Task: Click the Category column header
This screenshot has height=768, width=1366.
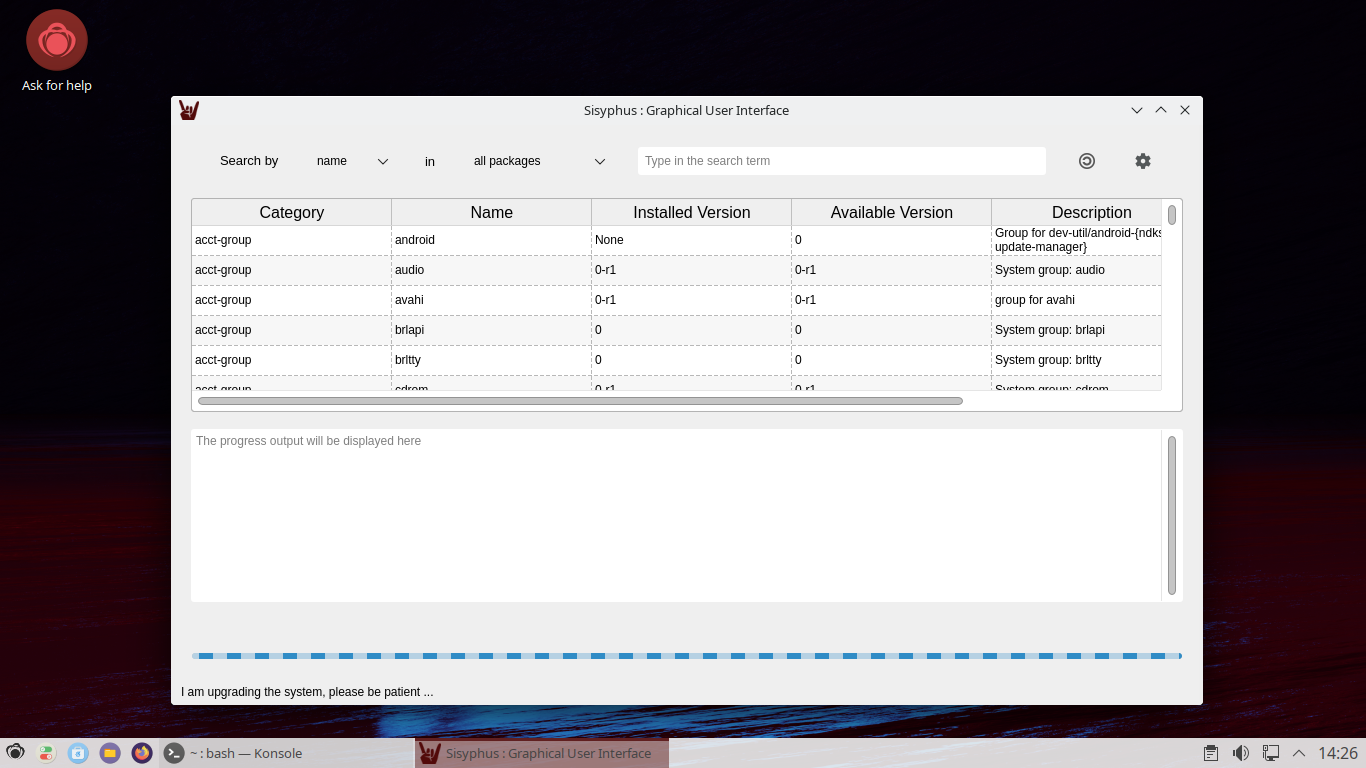Action: tap(292, 212)
